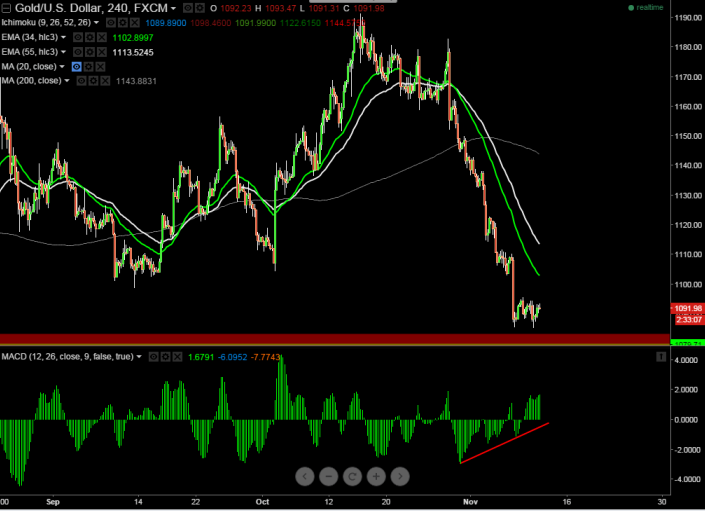The image size is (705, 511).
Task: Expand the MA (20, close) dropdown arrow
Action: [x=62, y=67]
